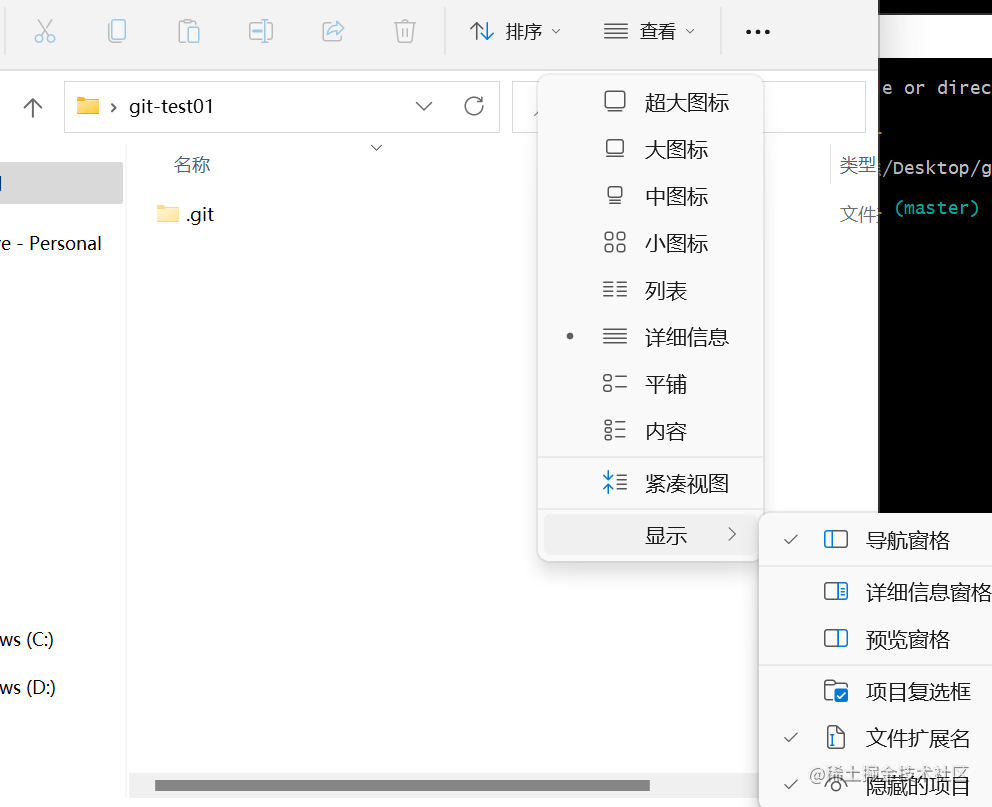Toggle 文件扩展名 file extensions
This screenshot has width=992, height=807.
(x=878, y=738)
